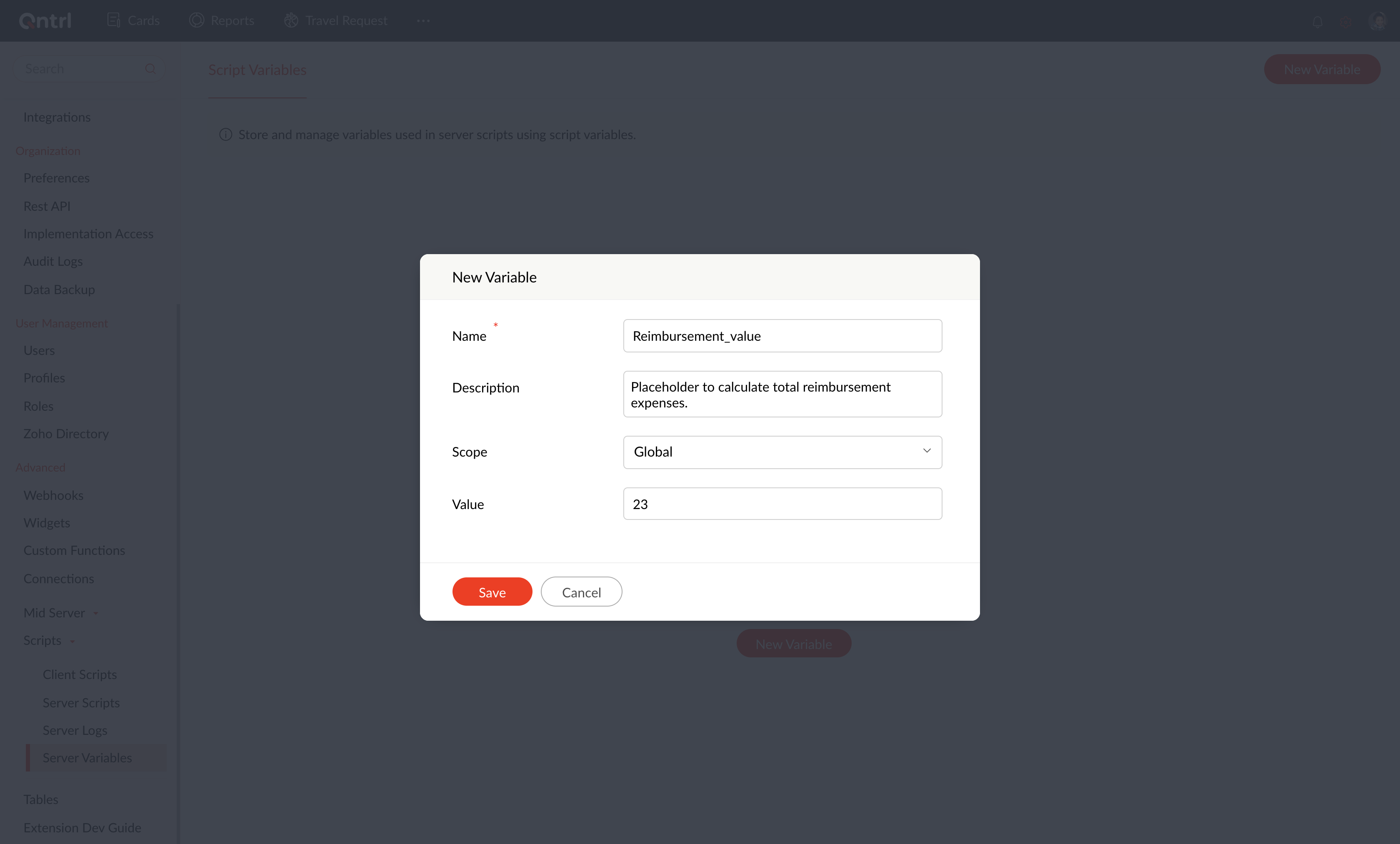Click the search magnifier icon
The height and width of the screenshot is (844, 1400).
click(x=150, y=69)
